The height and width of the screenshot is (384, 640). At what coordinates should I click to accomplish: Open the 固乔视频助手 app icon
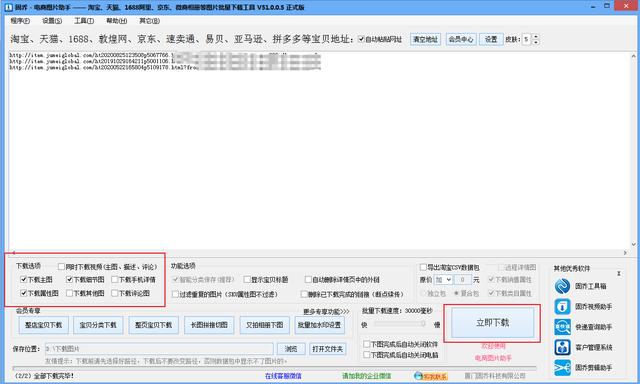point(562,306)
